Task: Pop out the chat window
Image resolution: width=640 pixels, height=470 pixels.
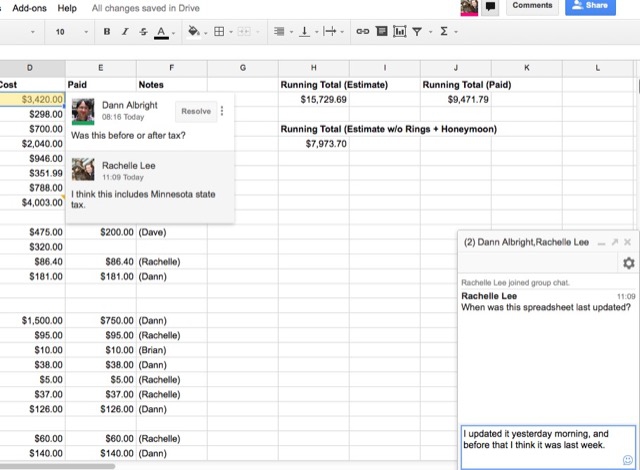Action: pos(615,242)
